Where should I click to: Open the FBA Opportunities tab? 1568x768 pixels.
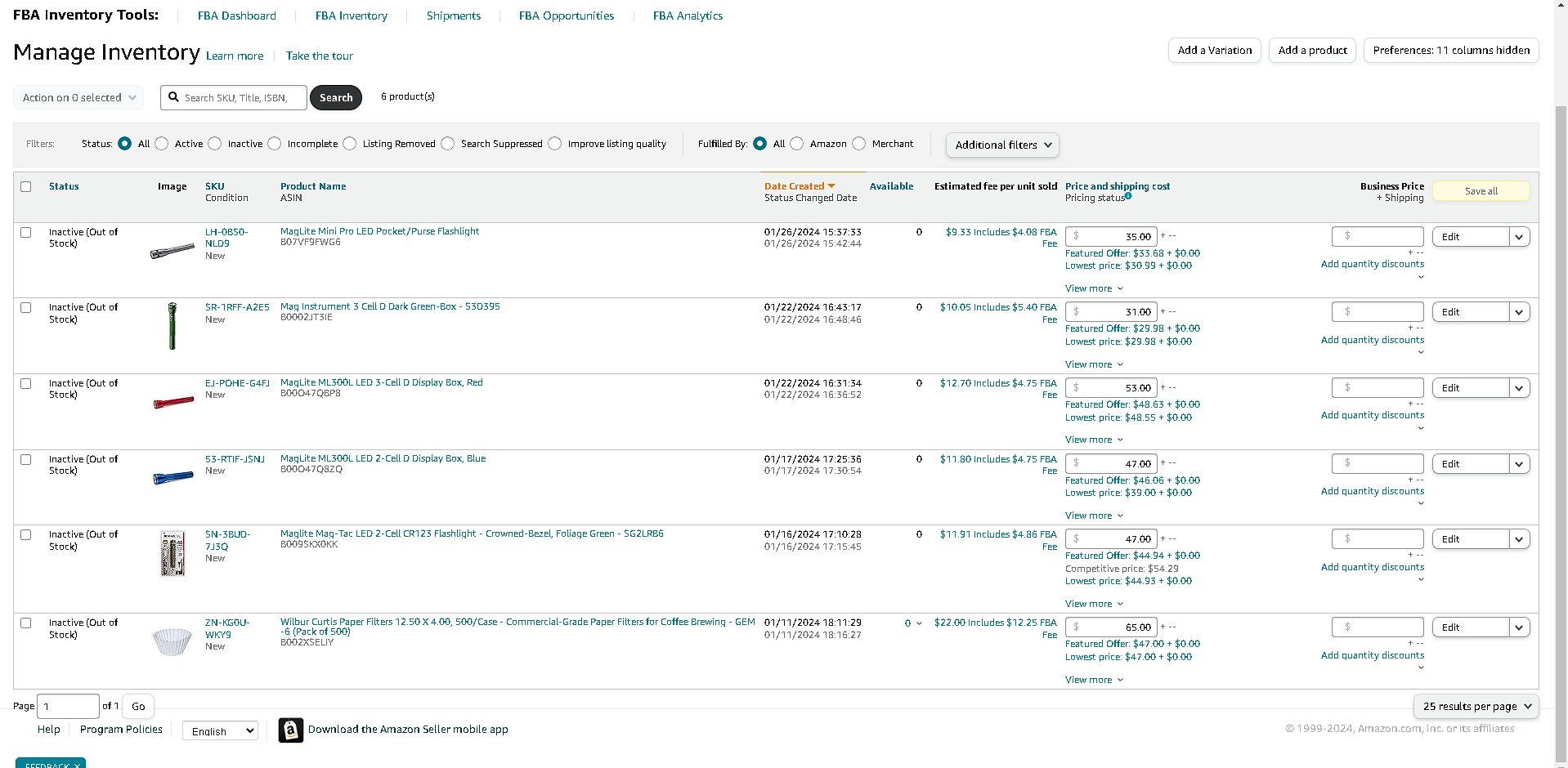click(567, 16)
